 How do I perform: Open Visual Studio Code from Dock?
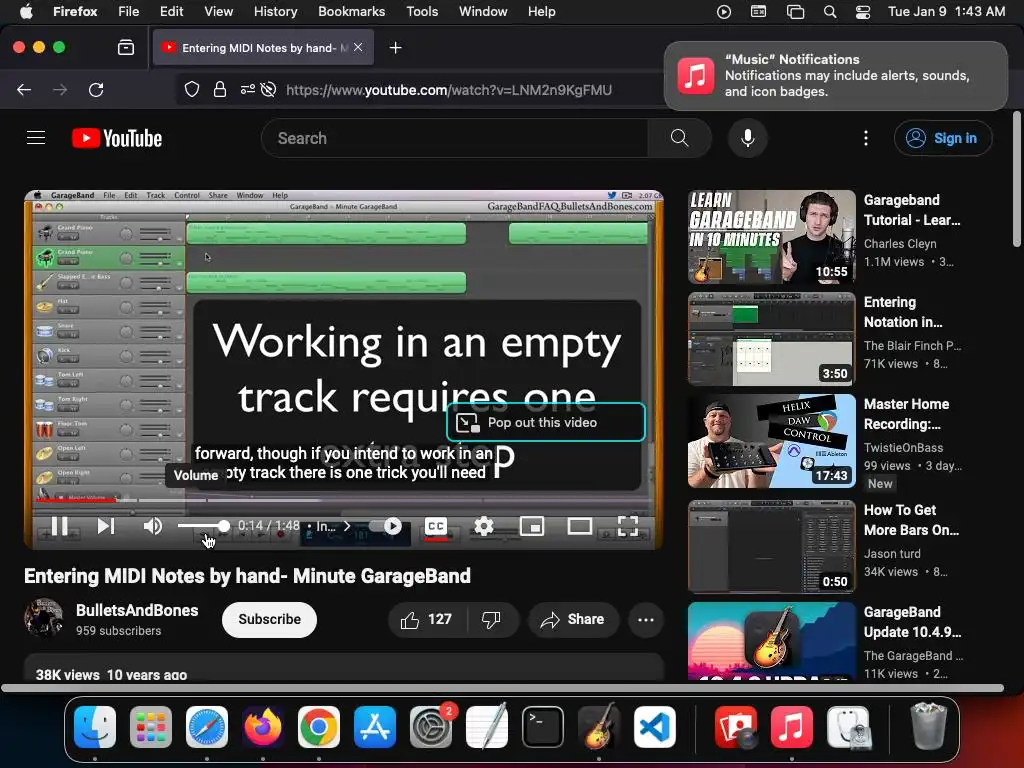[x=654, y=727]
